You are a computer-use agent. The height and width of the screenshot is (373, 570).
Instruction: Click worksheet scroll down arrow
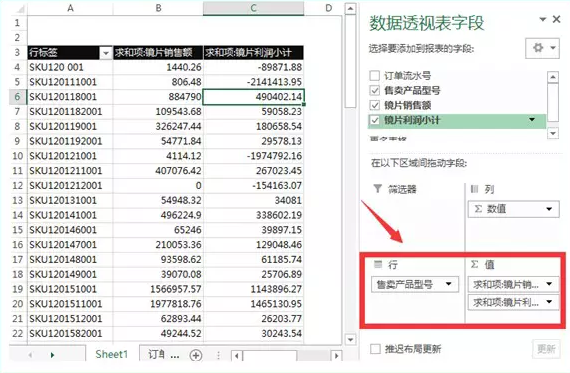coord(350,340)
